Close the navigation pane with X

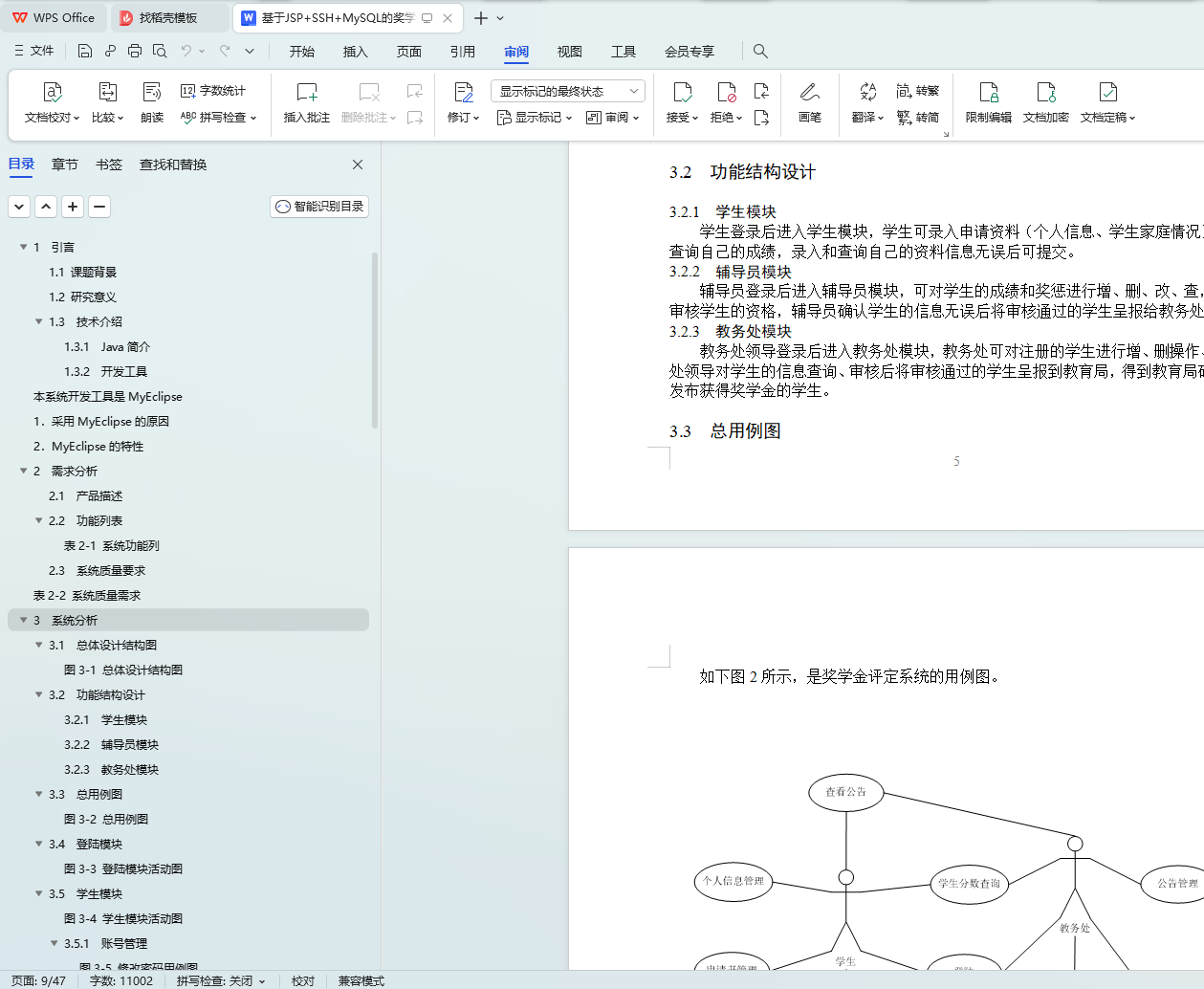pyautogui.click(x=358, y=165)
